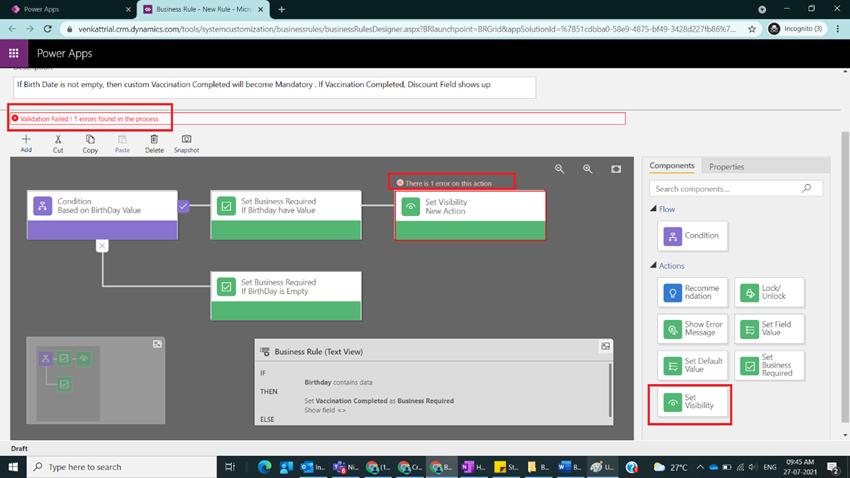Open the Windows notification center
The height and width of the screenshot is (478, 850).
[x=834, y=467]
